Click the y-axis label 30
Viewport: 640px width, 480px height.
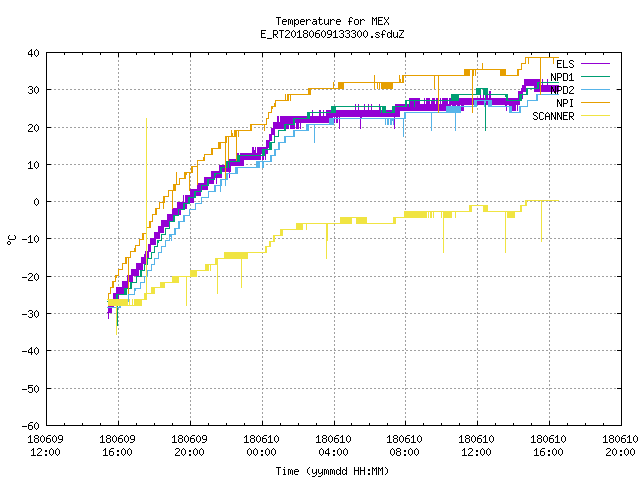[x=33, y=90]
